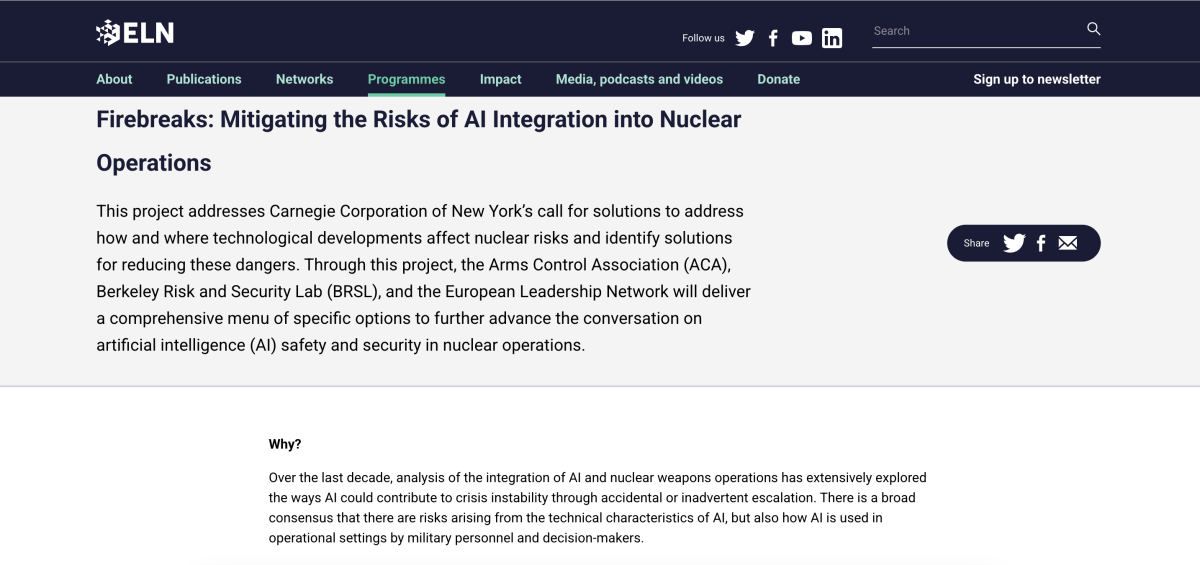Focus the Search input field
This screenshot has height=565, width=1200.
point(975,31)
